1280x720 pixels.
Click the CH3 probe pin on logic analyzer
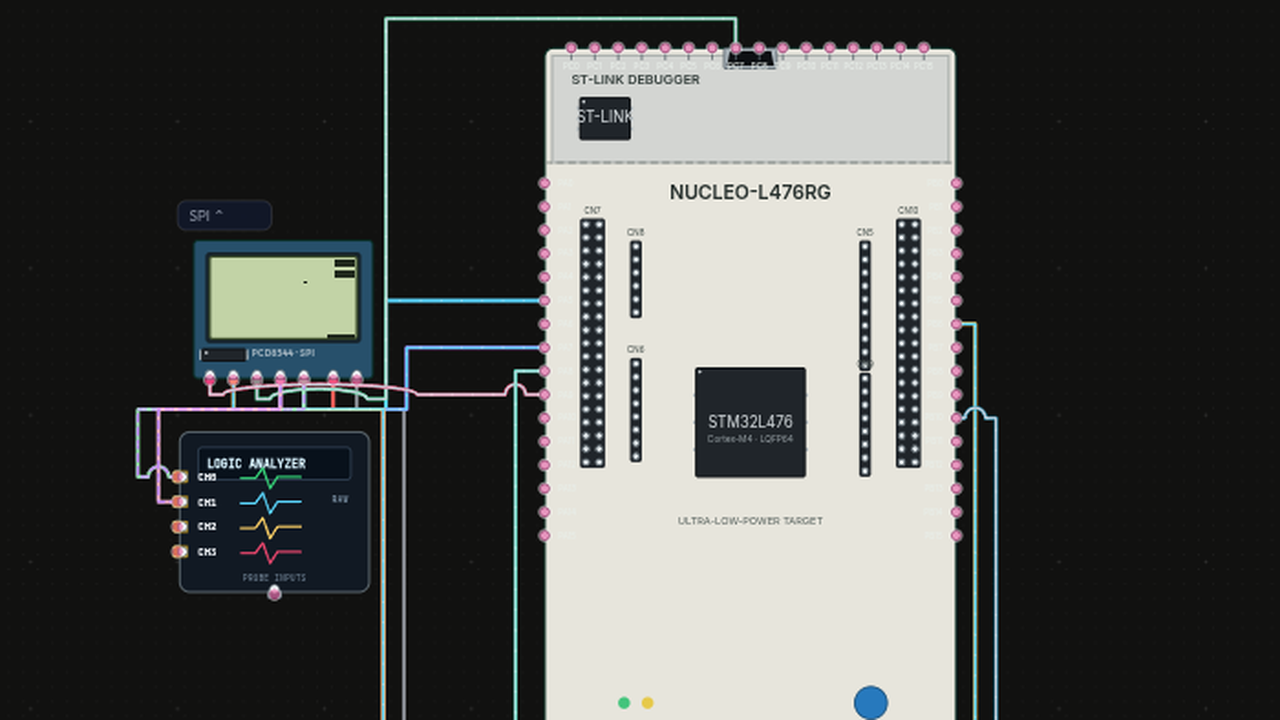[x=179, y=552]
